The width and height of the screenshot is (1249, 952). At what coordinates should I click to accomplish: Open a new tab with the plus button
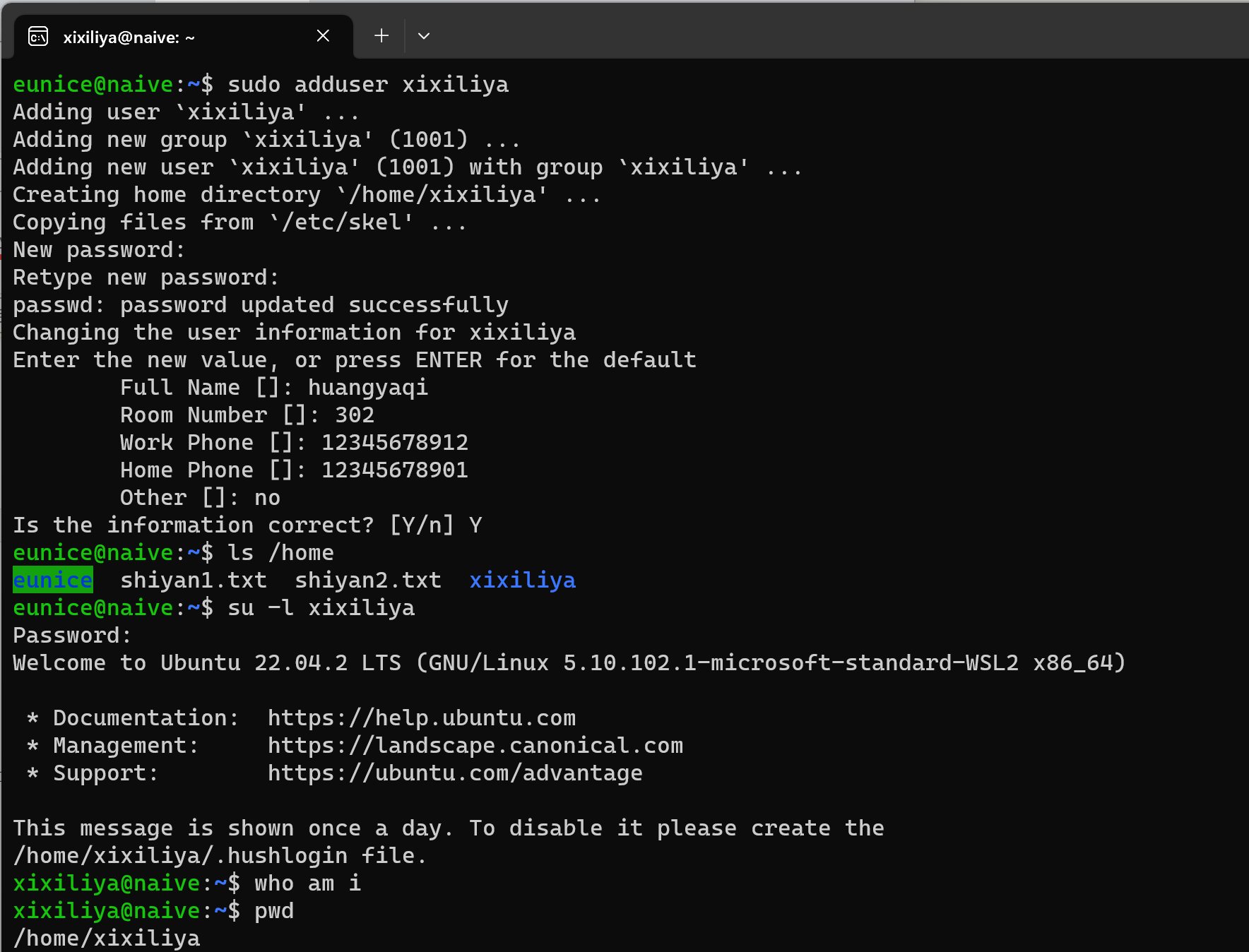point(381,35)
